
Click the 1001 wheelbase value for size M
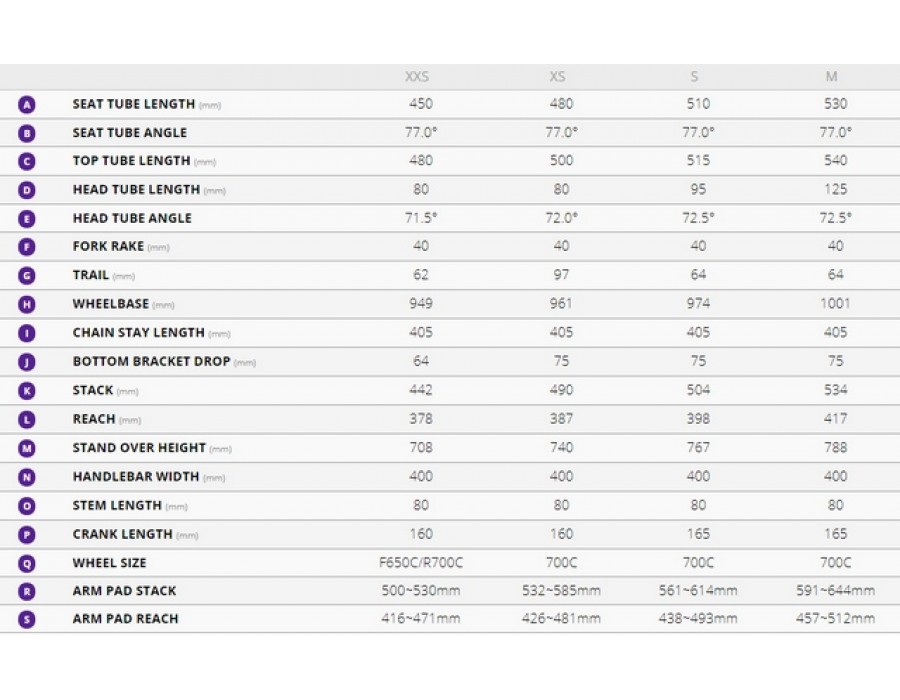[835, 304]
